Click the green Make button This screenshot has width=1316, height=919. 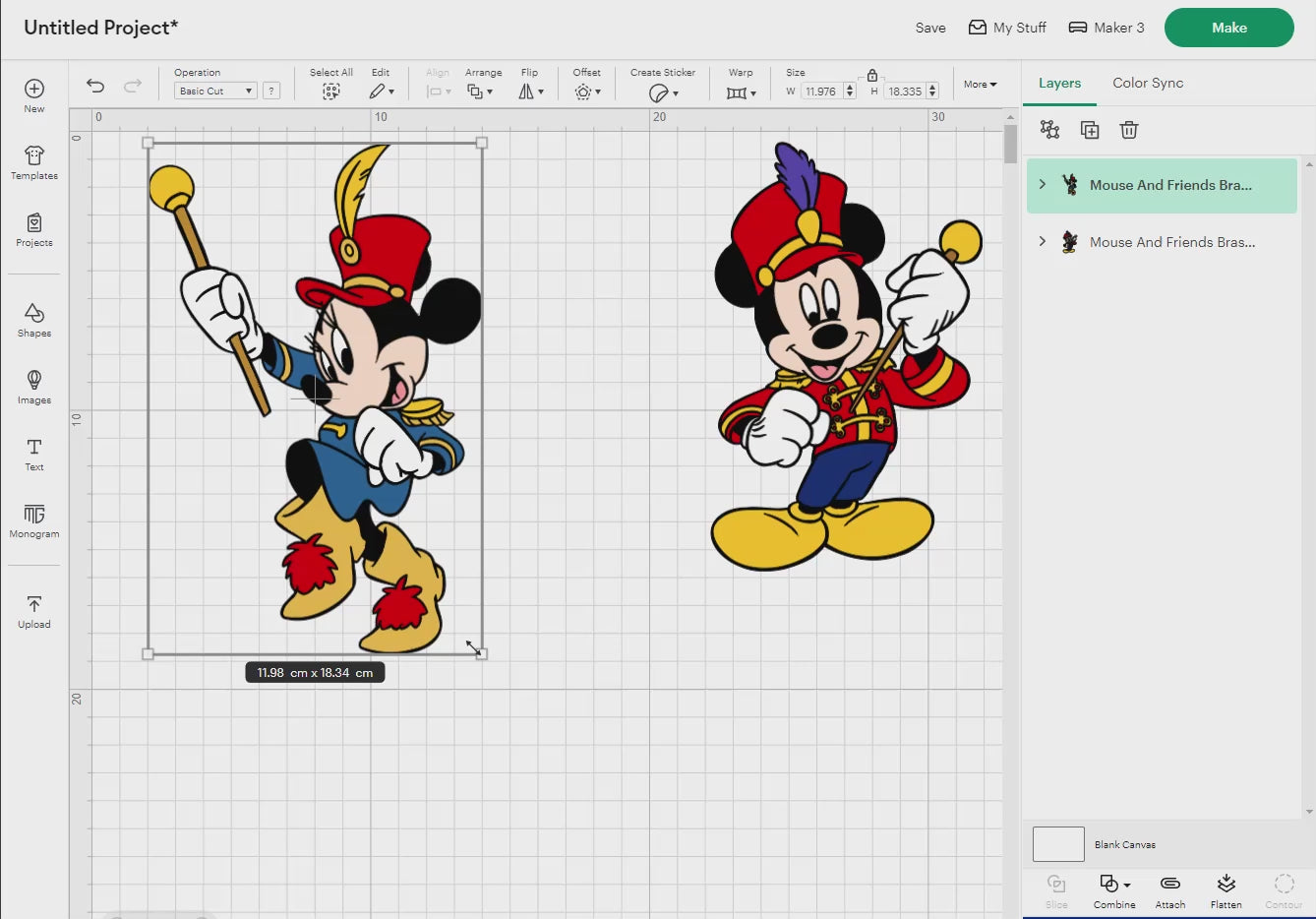click(1229, 28)
